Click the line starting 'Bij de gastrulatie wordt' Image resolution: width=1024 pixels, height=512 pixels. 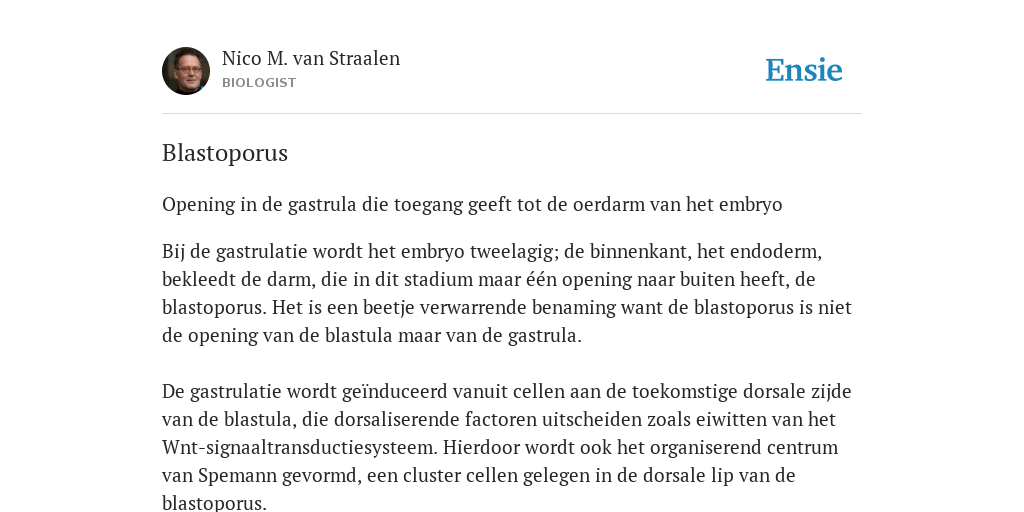tap(492, 252)
